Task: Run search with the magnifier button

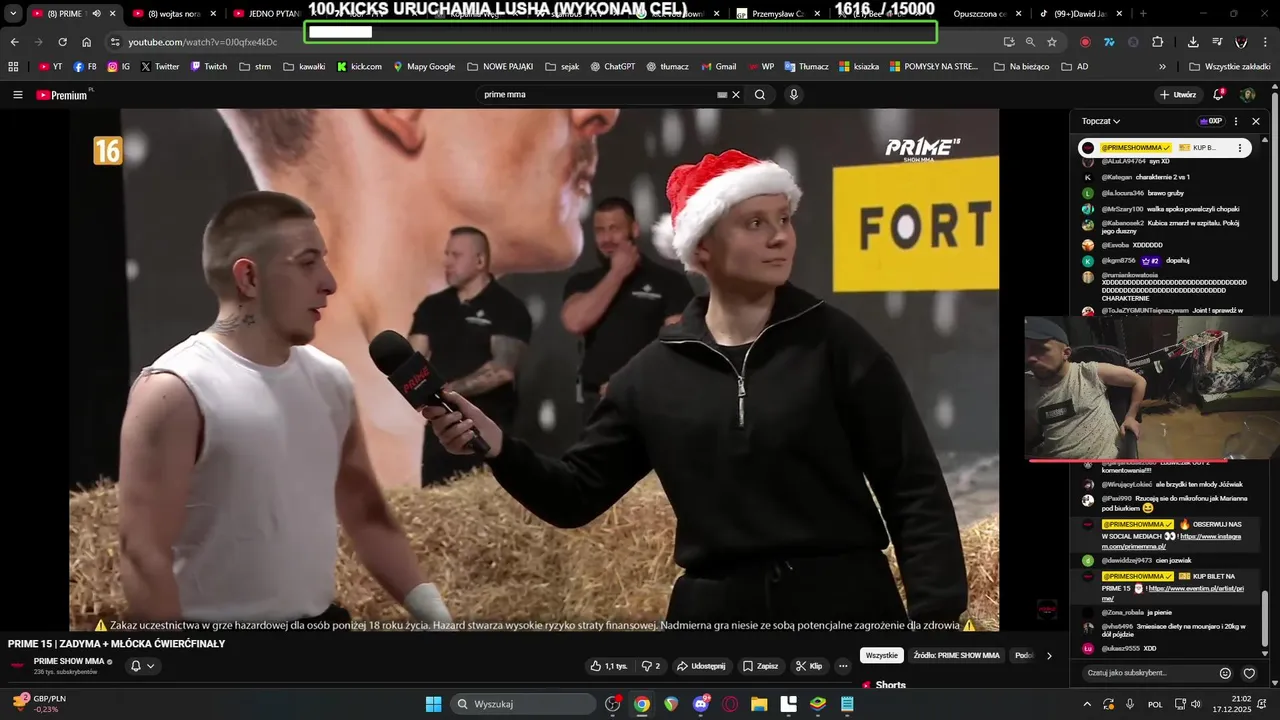Action: coord(760,95)
